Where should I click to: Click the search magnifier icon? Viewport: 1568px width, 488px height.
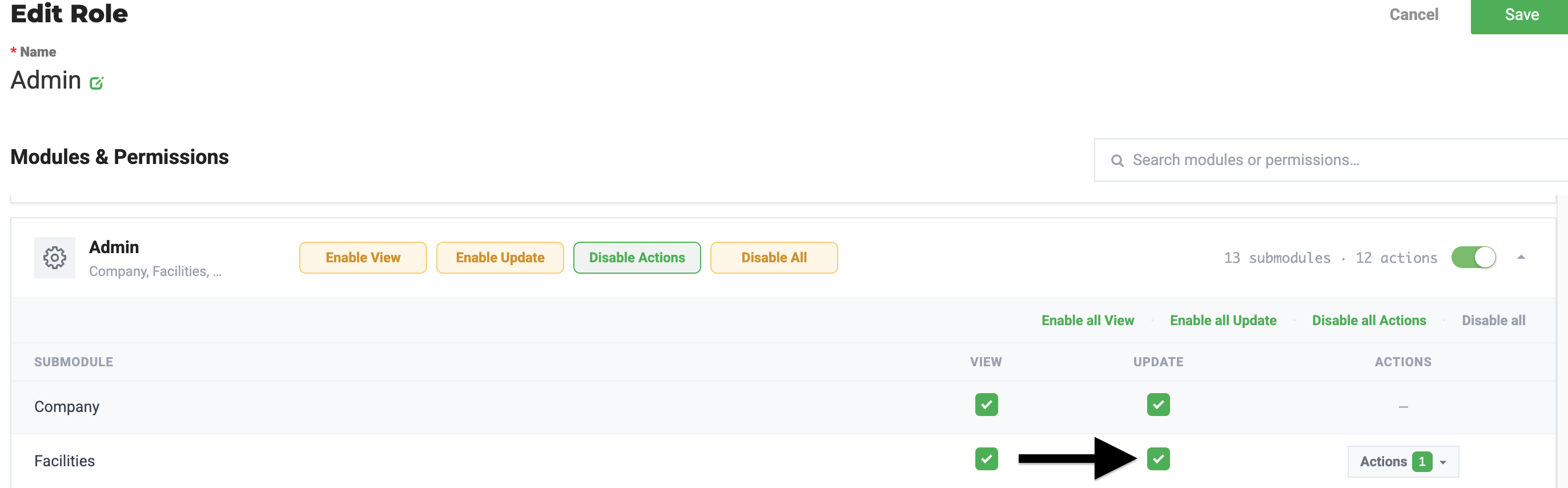tap(1117, 160)
